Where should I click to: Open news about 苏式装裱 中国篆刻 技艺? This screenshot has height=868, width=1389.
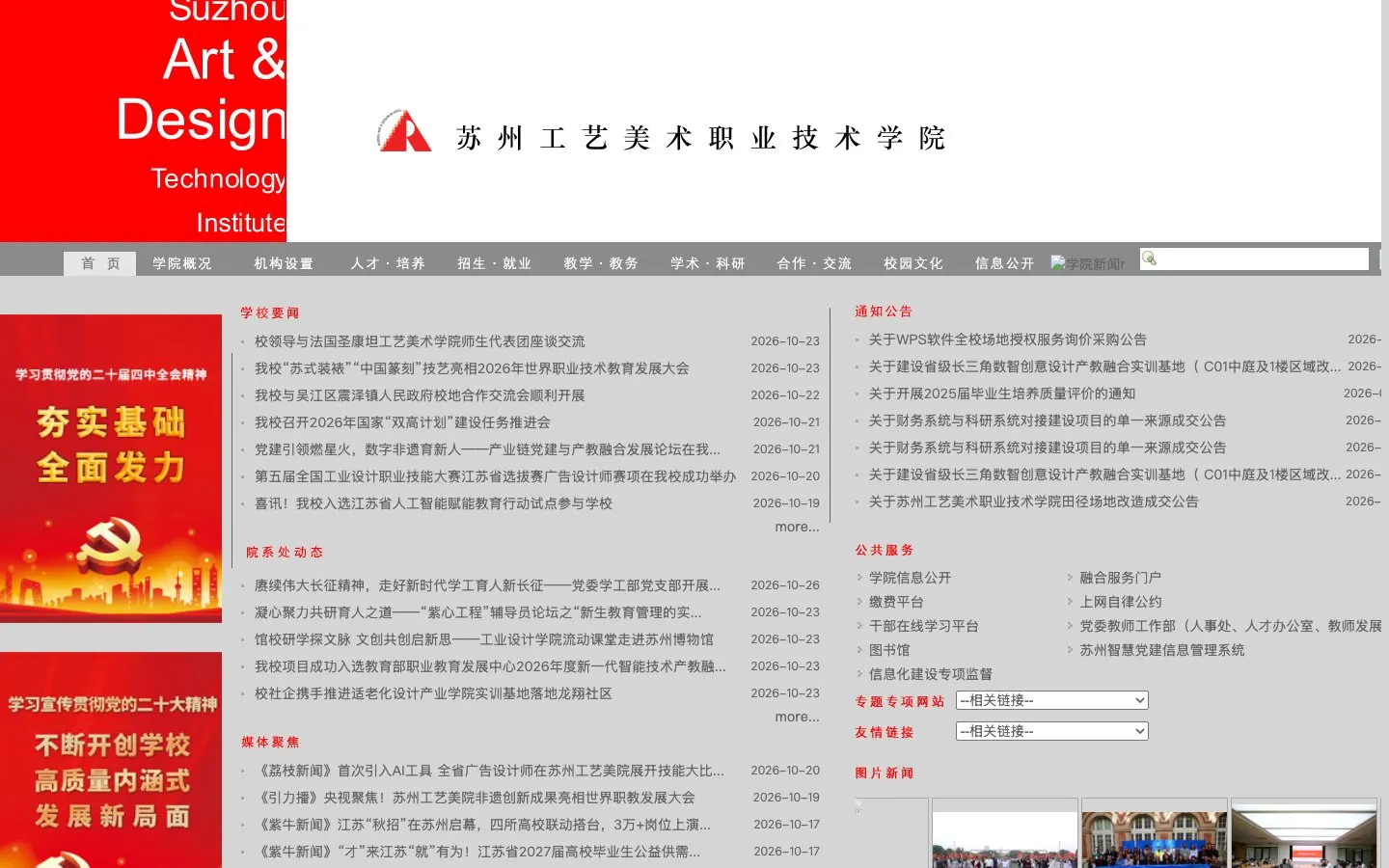click(472, 368)
